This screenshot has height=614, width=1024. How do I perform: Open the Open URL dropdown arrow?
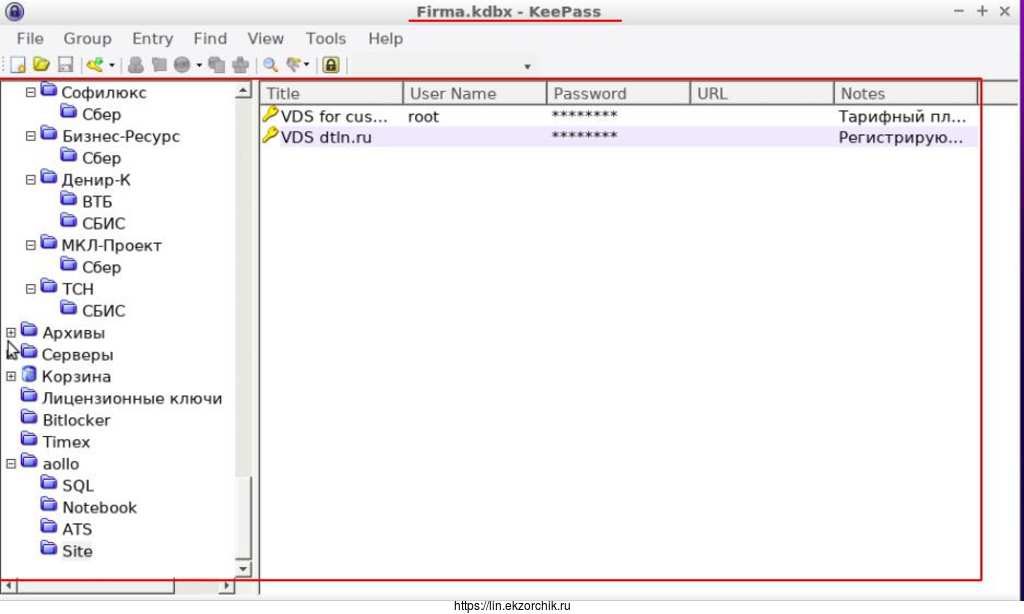[199, 65]
